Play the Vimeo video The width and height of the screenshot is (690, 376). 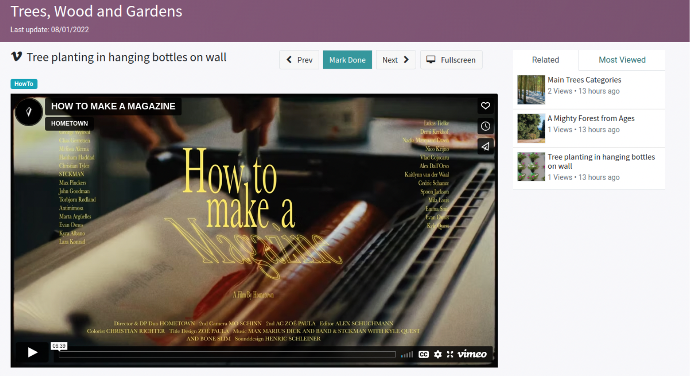click(32, 352)
